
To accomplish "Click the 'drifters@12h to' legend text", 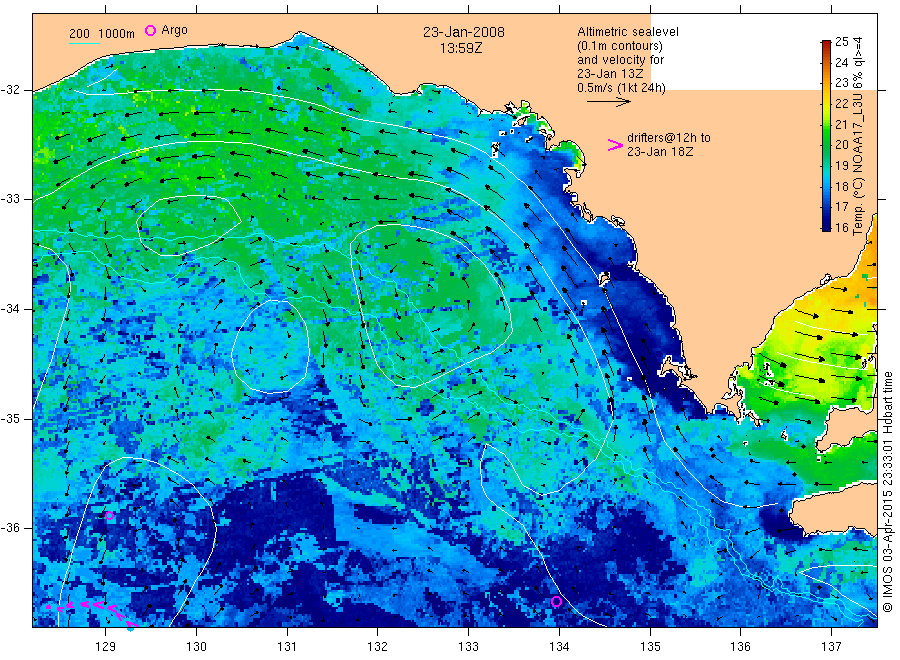I will click(669, 138).
